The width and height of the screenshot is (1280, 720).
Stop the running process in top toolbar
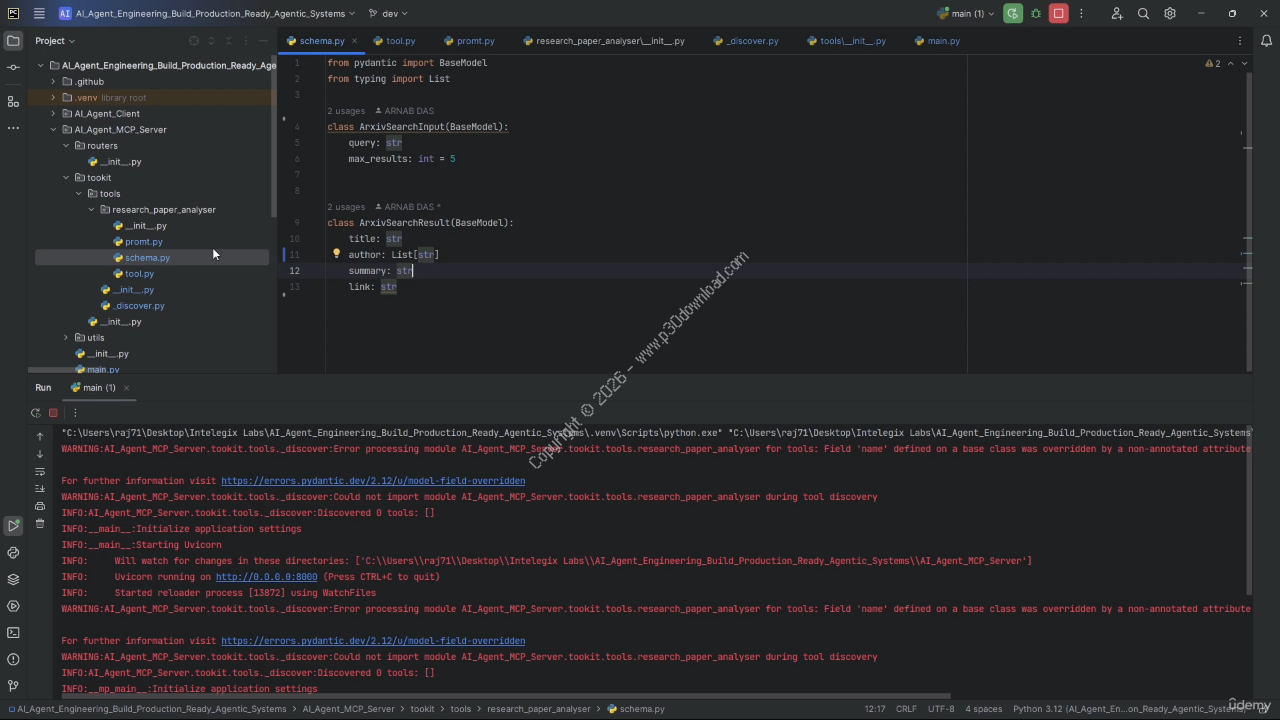click(x=1058, y=14)
